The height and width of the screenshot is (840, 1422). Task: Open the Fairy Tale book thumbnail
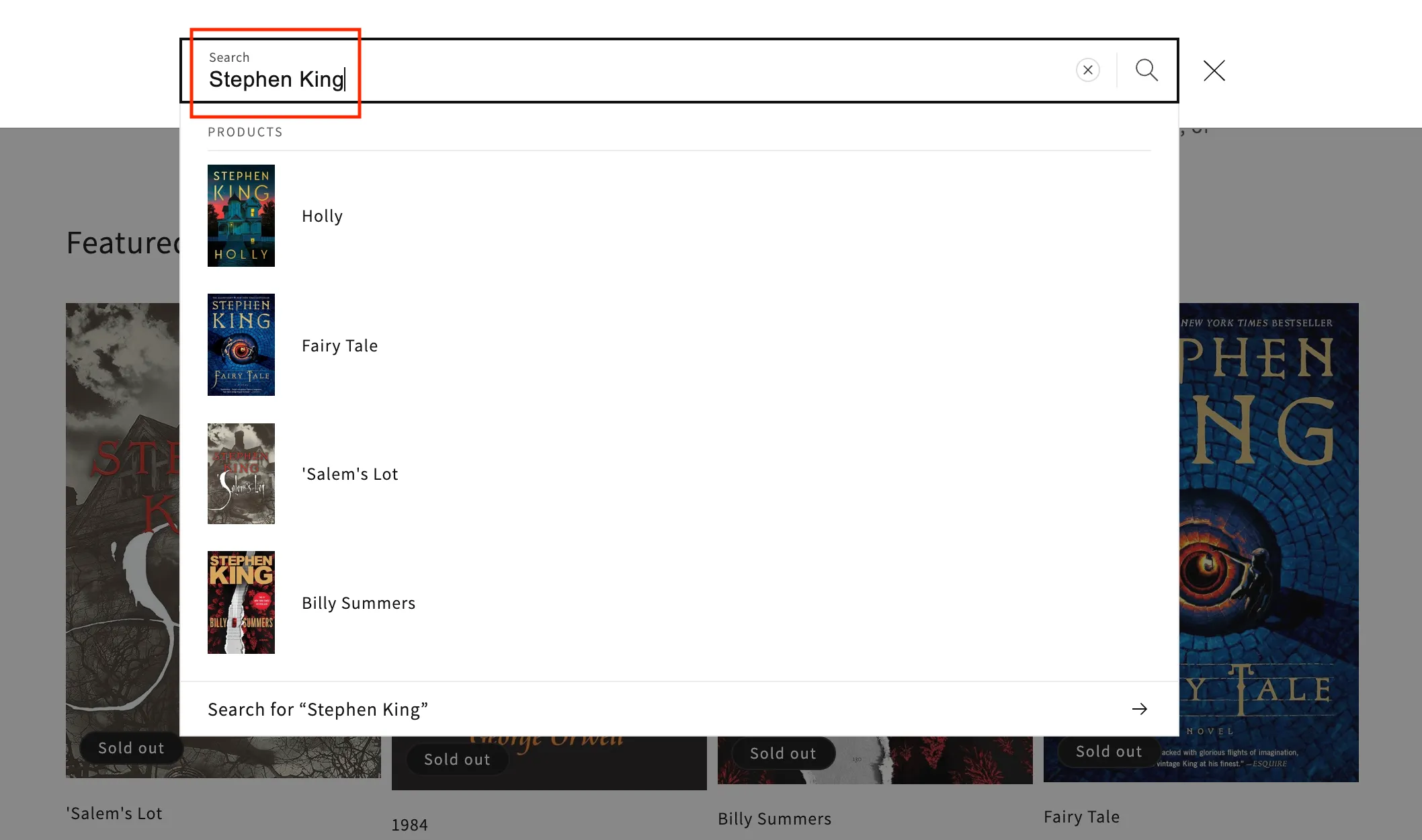click(x=241, y=345)
